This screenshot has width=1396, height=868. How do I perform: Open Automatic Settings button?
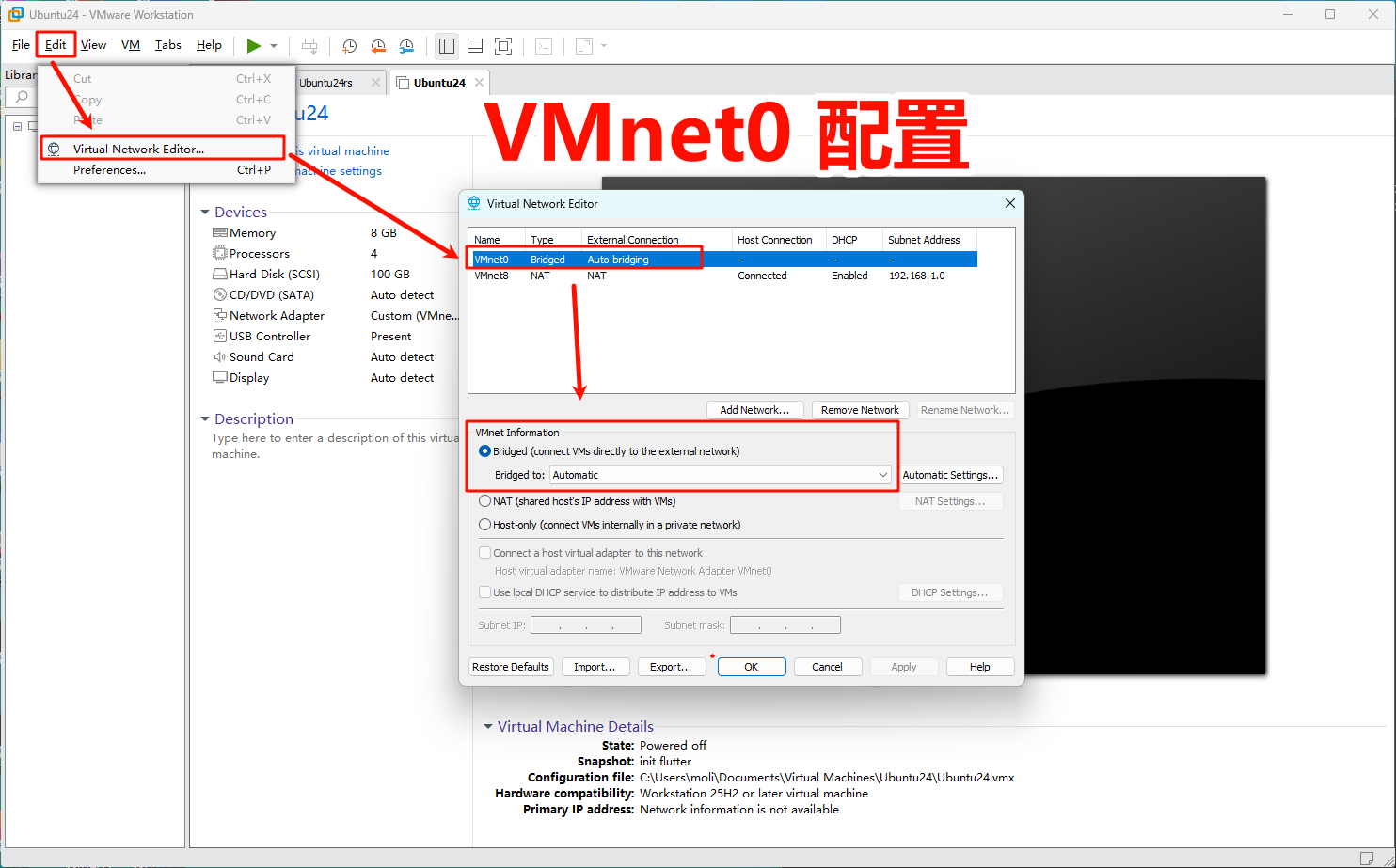coord(950,475)
